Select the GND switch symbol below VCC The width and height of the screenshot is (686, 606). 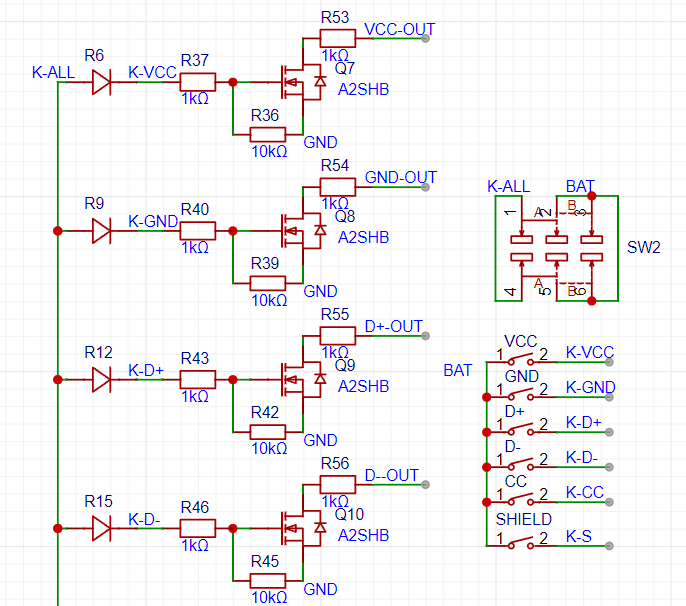[522, 396]
